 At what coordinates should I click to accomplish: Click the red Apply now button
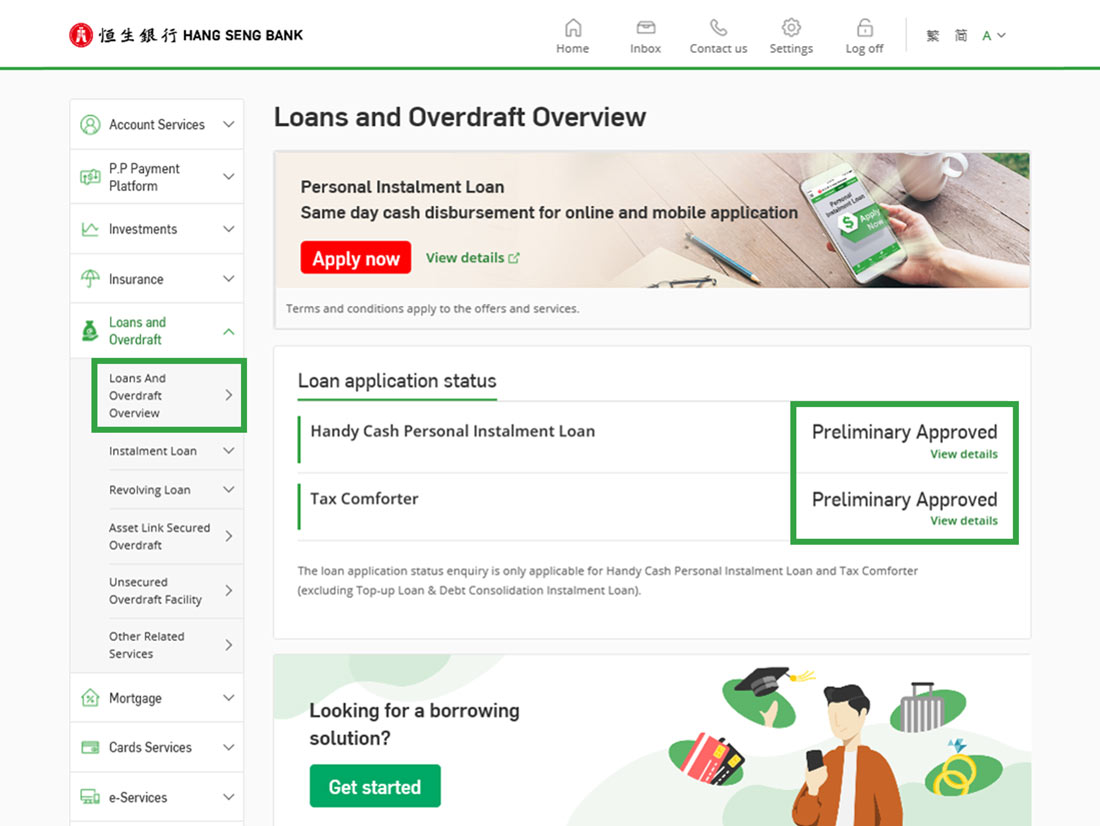[x=356, y=258]
